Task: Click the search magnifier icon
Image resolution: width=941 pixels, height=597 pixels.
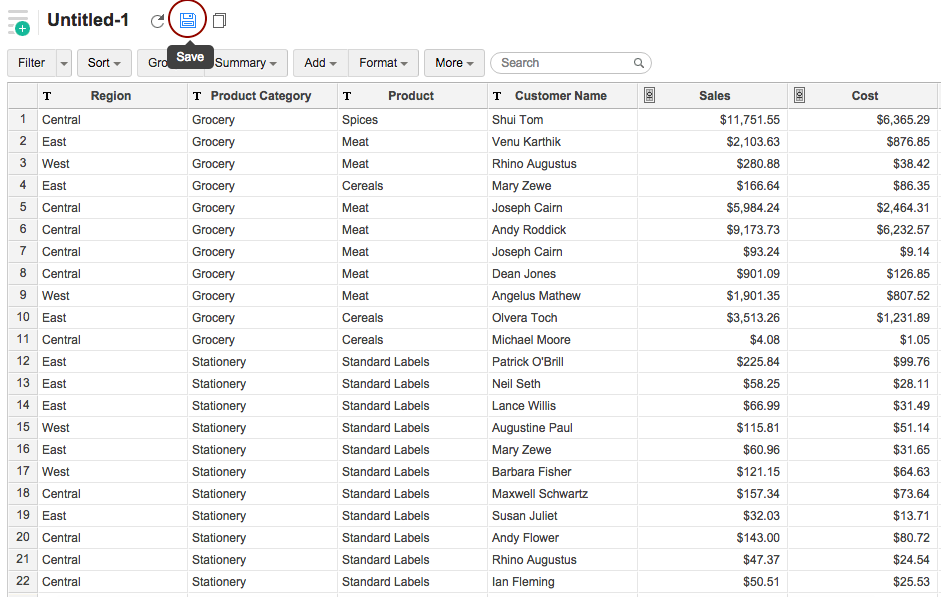Action: (639, 63)
